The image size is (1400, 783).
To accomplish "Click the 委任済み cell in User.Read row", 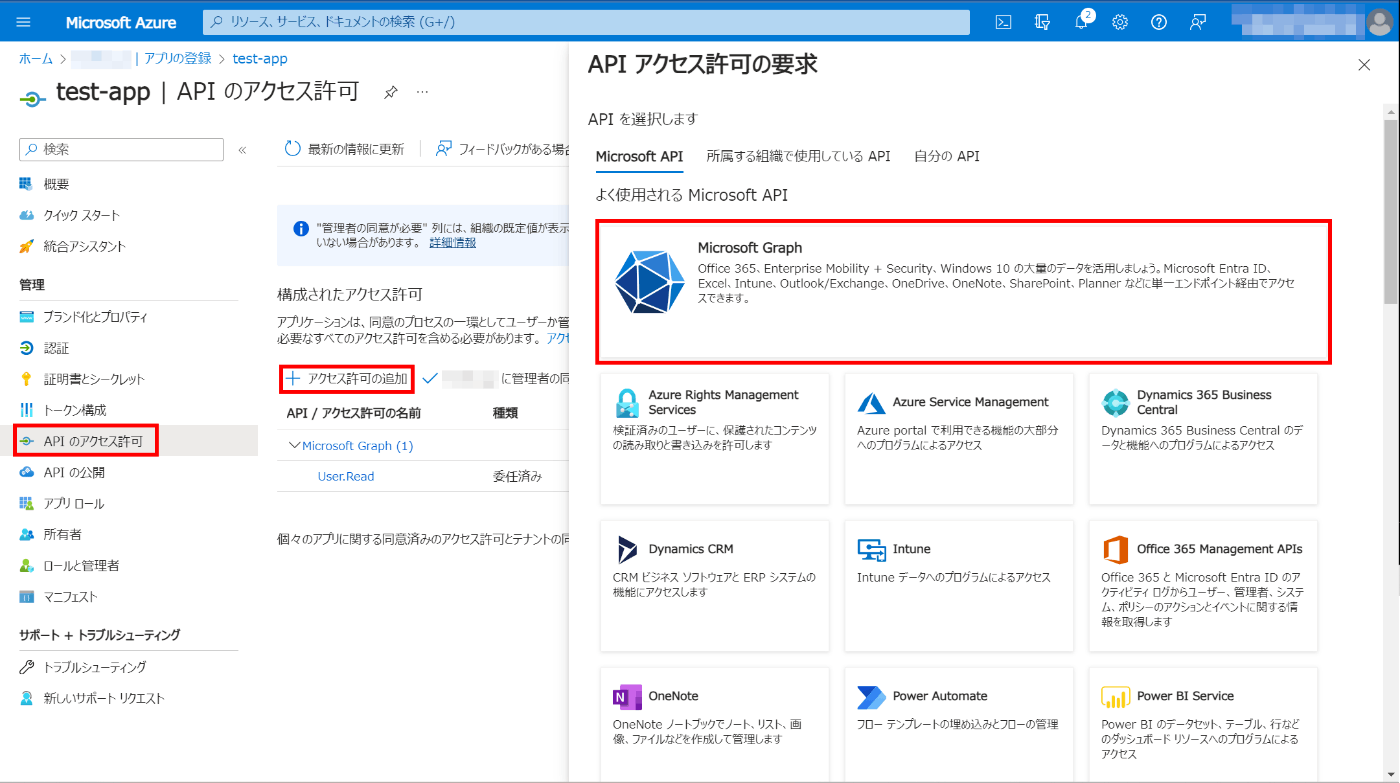I will coord(517,477).
